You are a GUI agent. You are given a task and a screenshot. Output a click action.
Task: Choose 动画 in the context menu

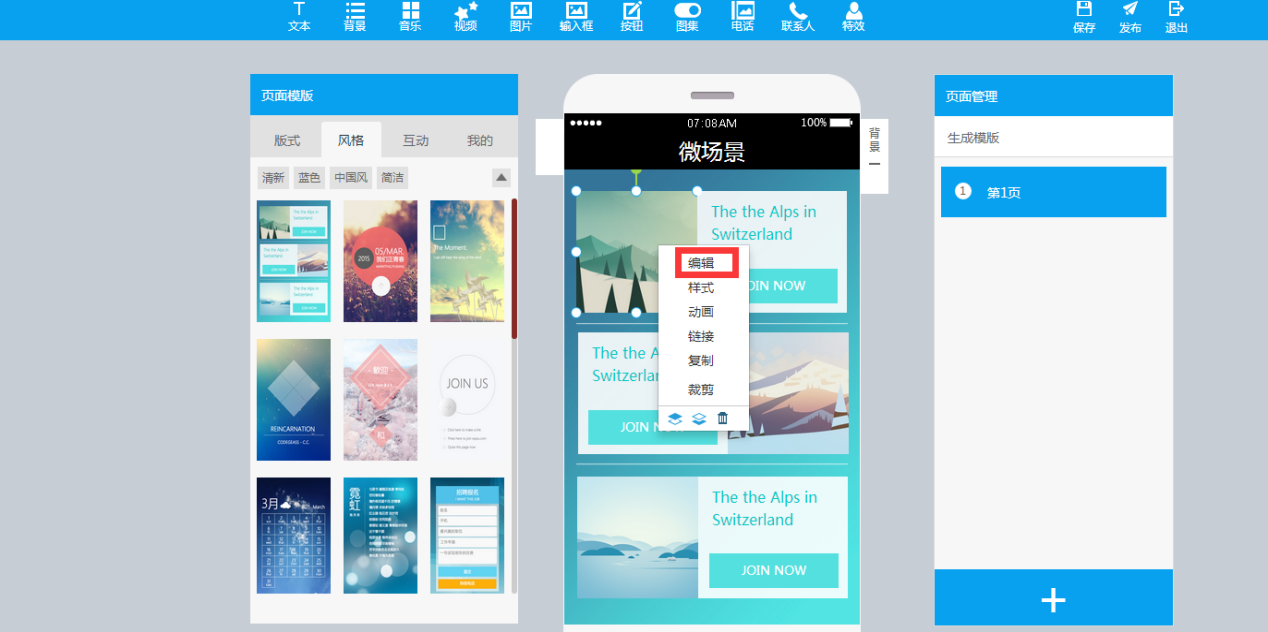(701, 312)
